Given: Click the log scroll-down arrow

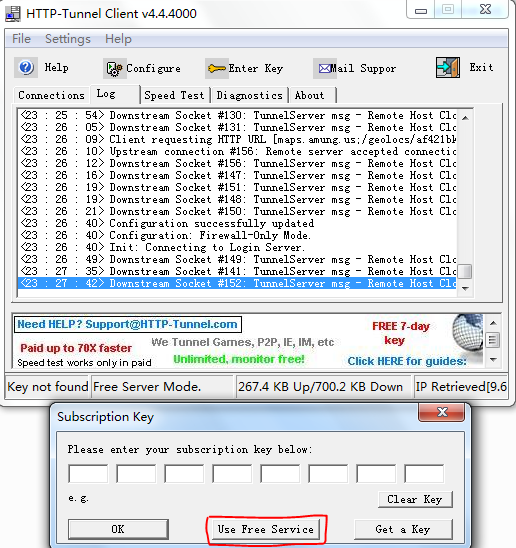Looking at the screenshot, I should [465, 289].
